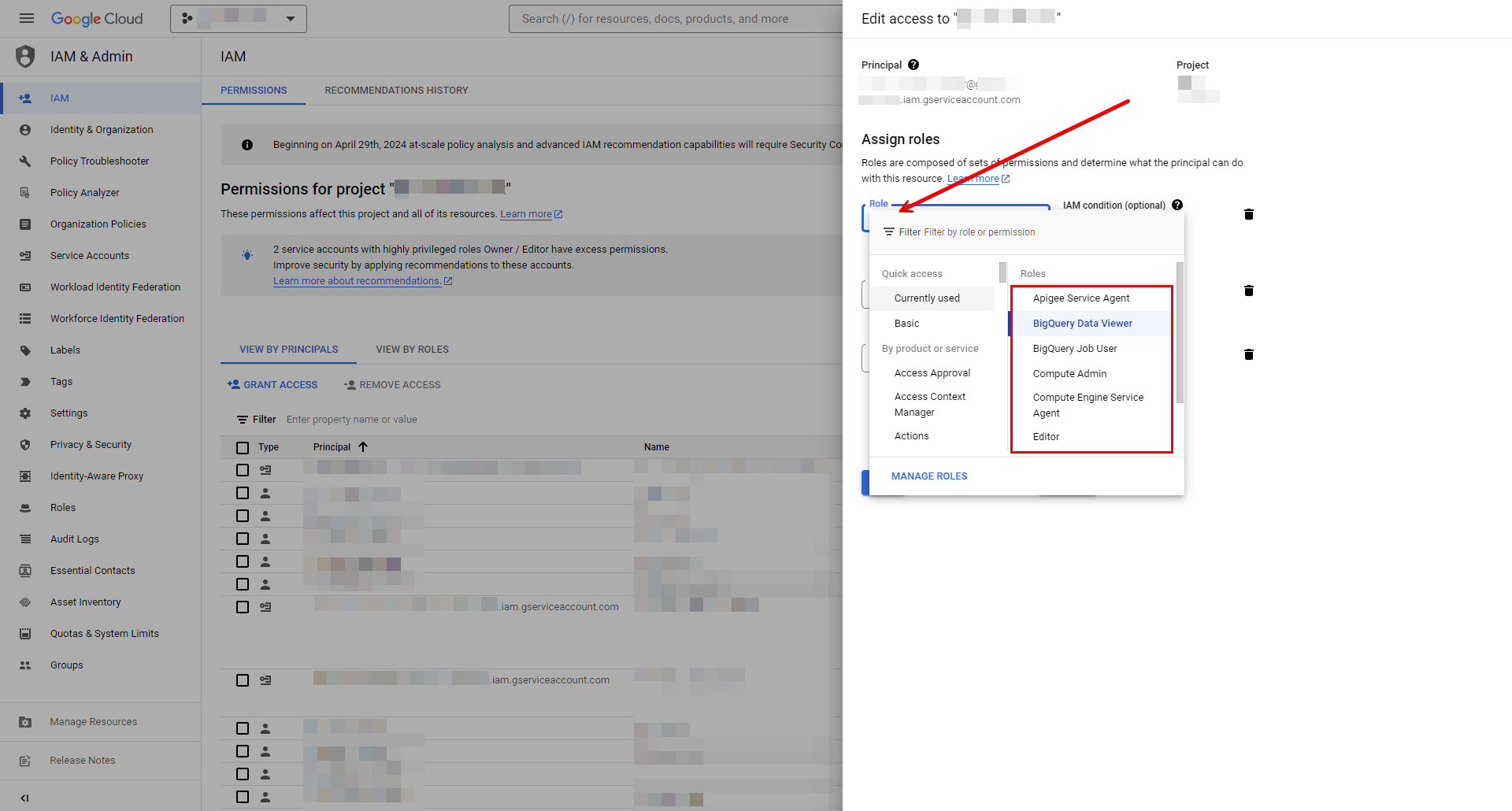Open Policy Analyzer icon
1512x811 pixels.
pos(25,193)
